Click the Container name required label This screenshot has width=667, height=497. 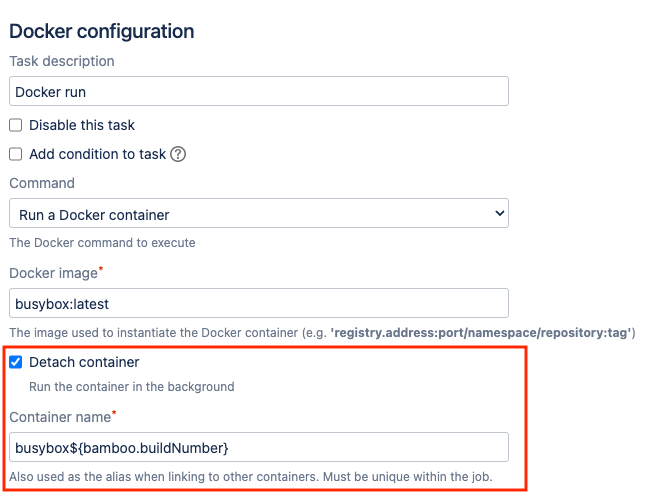[63, 417]
